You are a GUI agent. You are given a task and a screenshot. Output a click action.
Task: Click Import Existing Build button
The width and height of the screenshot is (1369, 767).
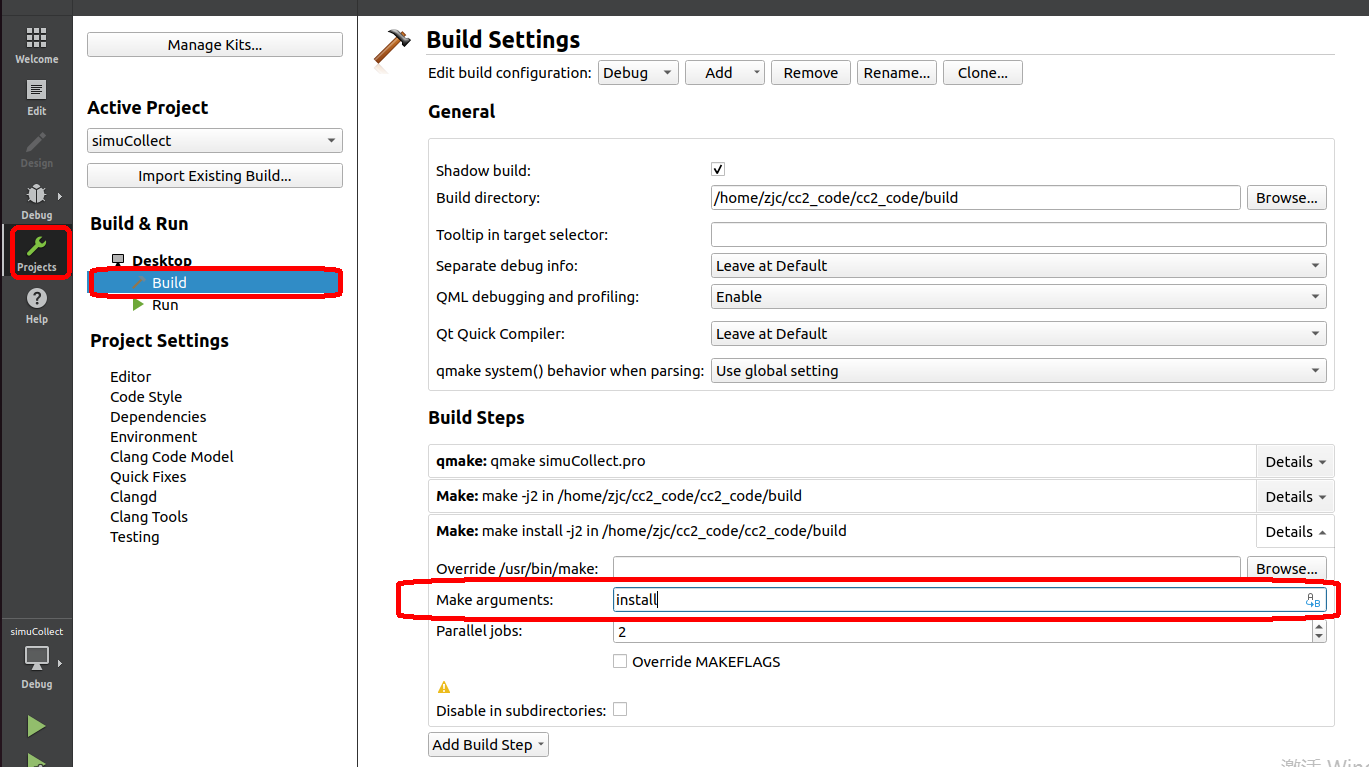click(x=215, y=176)
